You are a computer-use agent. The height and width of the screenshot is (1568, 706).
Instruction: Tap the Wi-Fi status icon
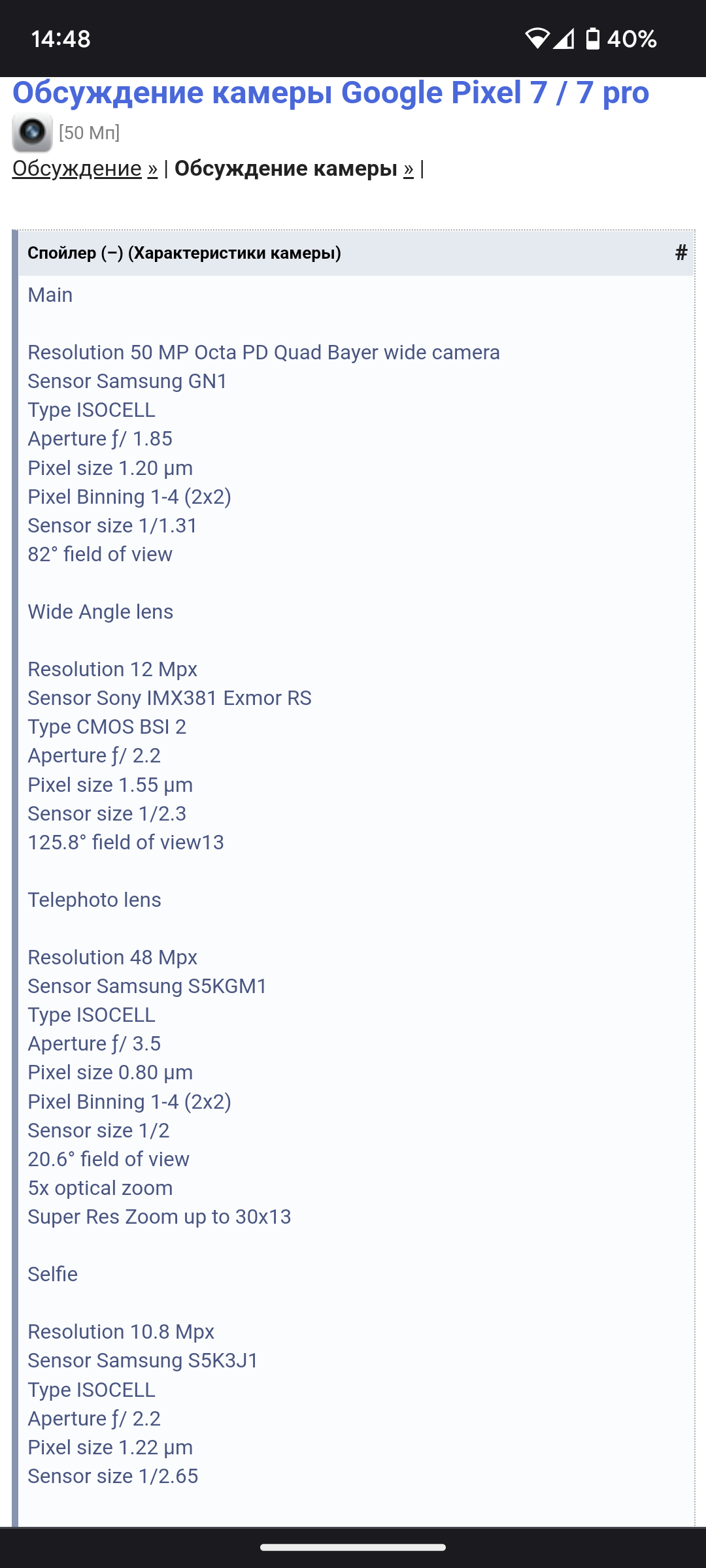pos(537,39)
